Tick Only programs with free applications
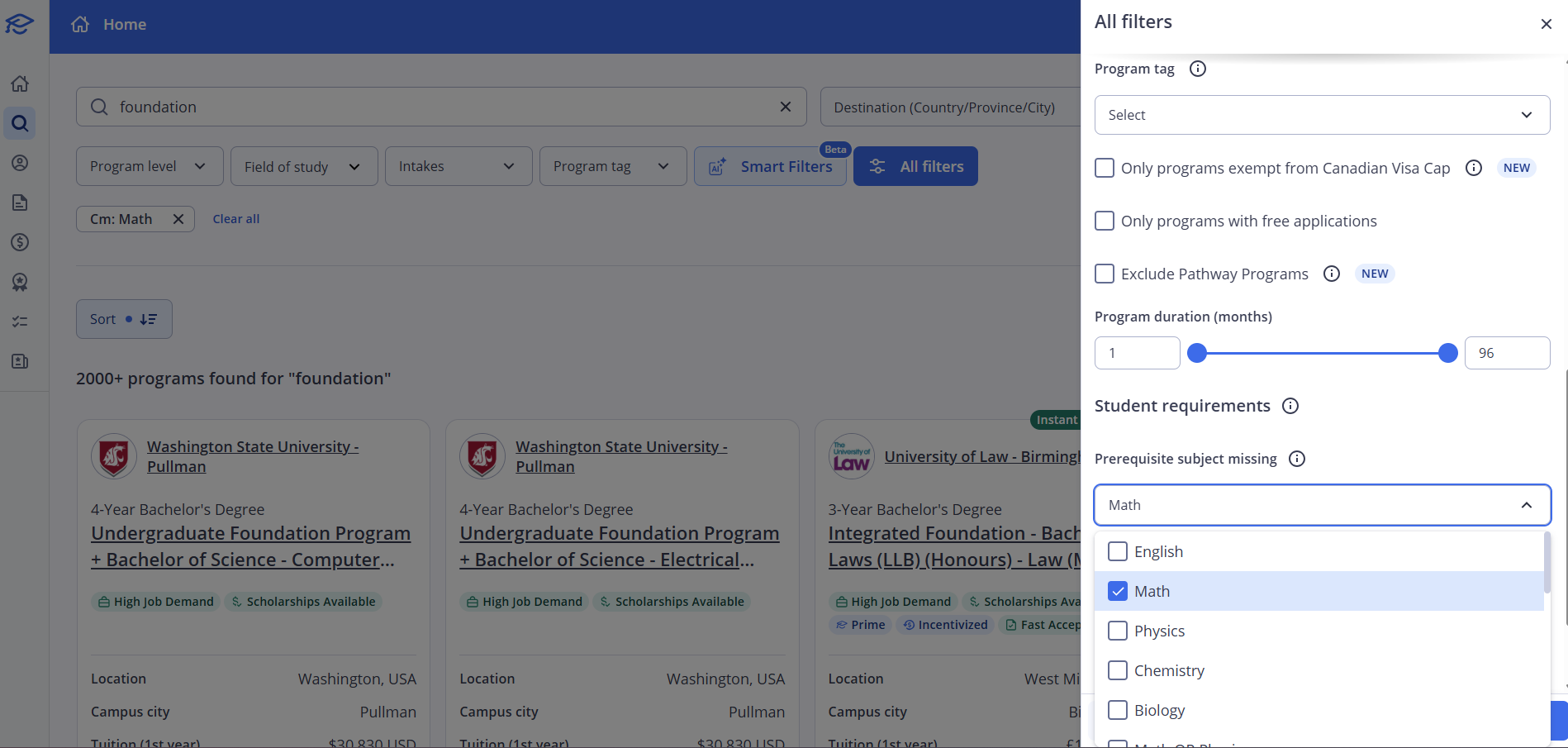1568x748 pixels. 1105,221
